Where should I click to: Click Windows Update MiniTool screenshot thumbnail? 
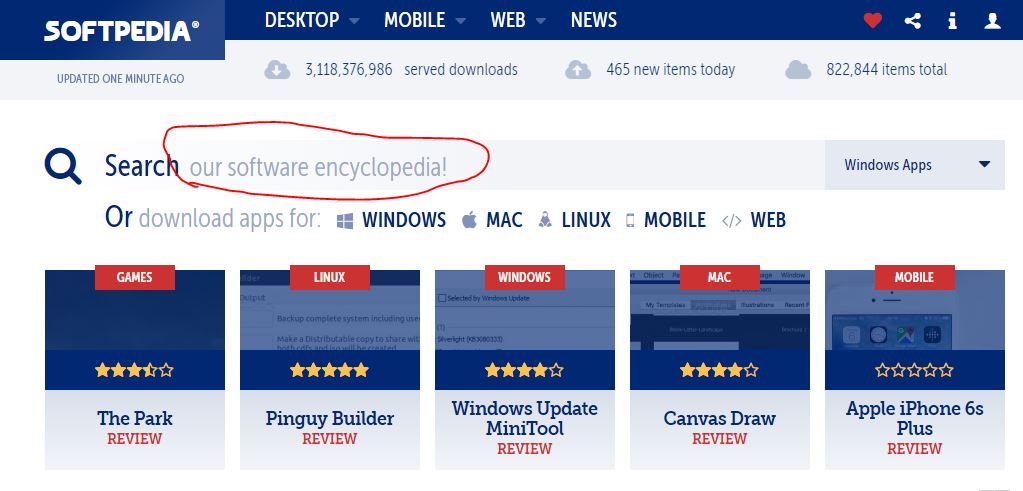[x=525, y=310]
